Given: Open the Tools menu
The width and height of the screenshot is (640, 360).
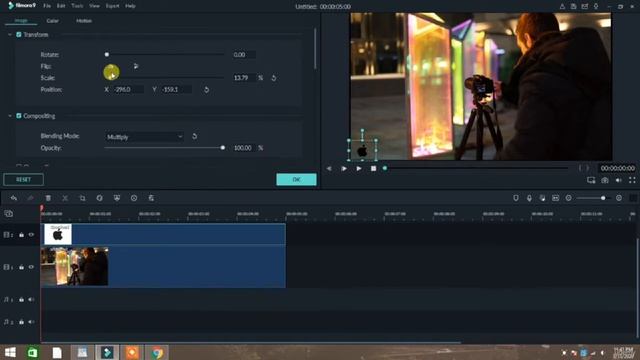Looking at the screenshot, I should (x=77, y=6).
